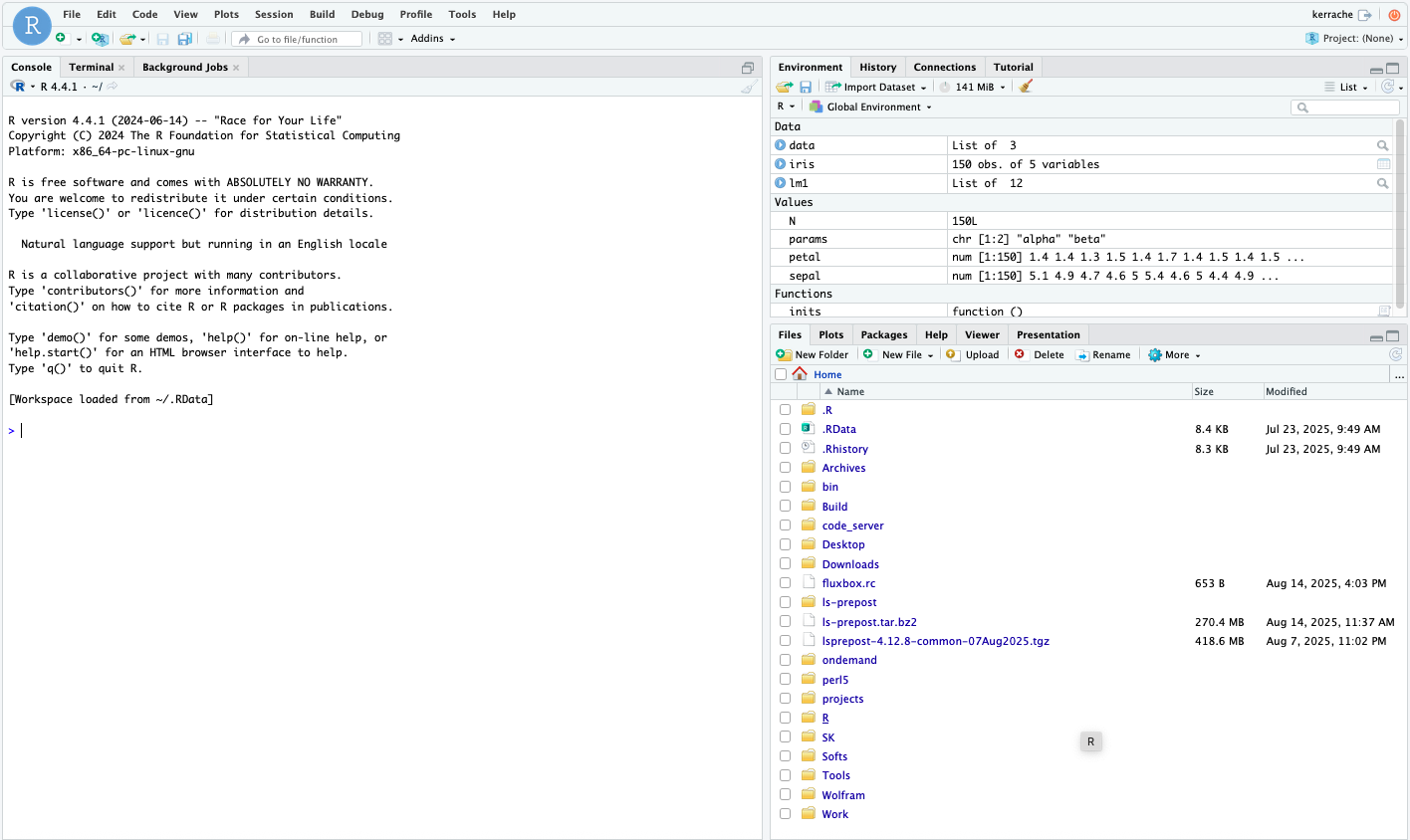This screenshot has height=840, width=1410.
Task: Switch to the History tab
Action: tap(878, 68)
